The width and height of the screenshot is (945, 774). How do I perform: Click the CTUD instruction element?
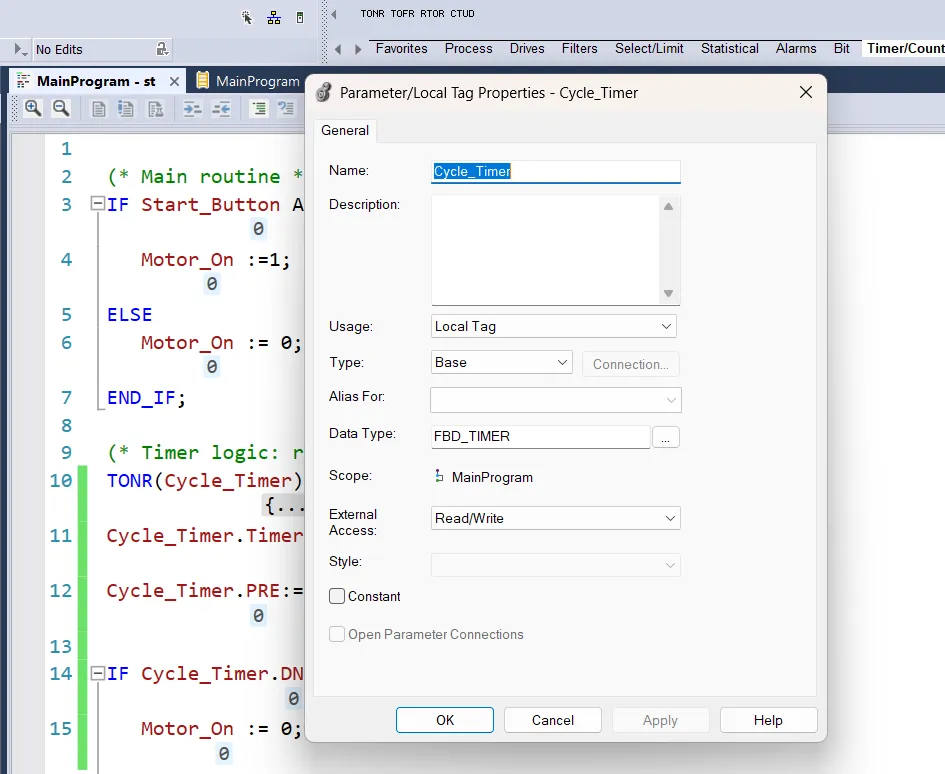462,14
